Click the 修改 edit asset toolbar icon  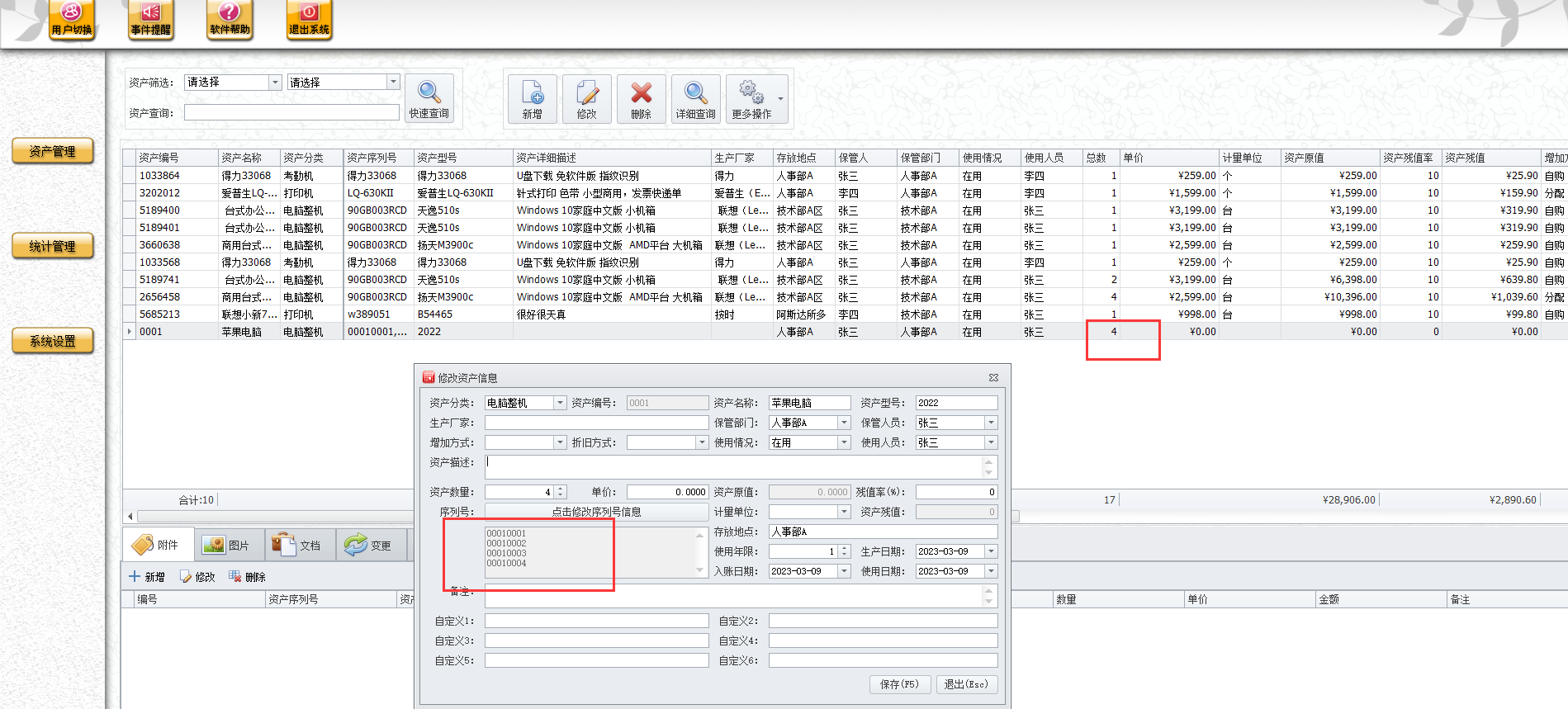point(586,99)
